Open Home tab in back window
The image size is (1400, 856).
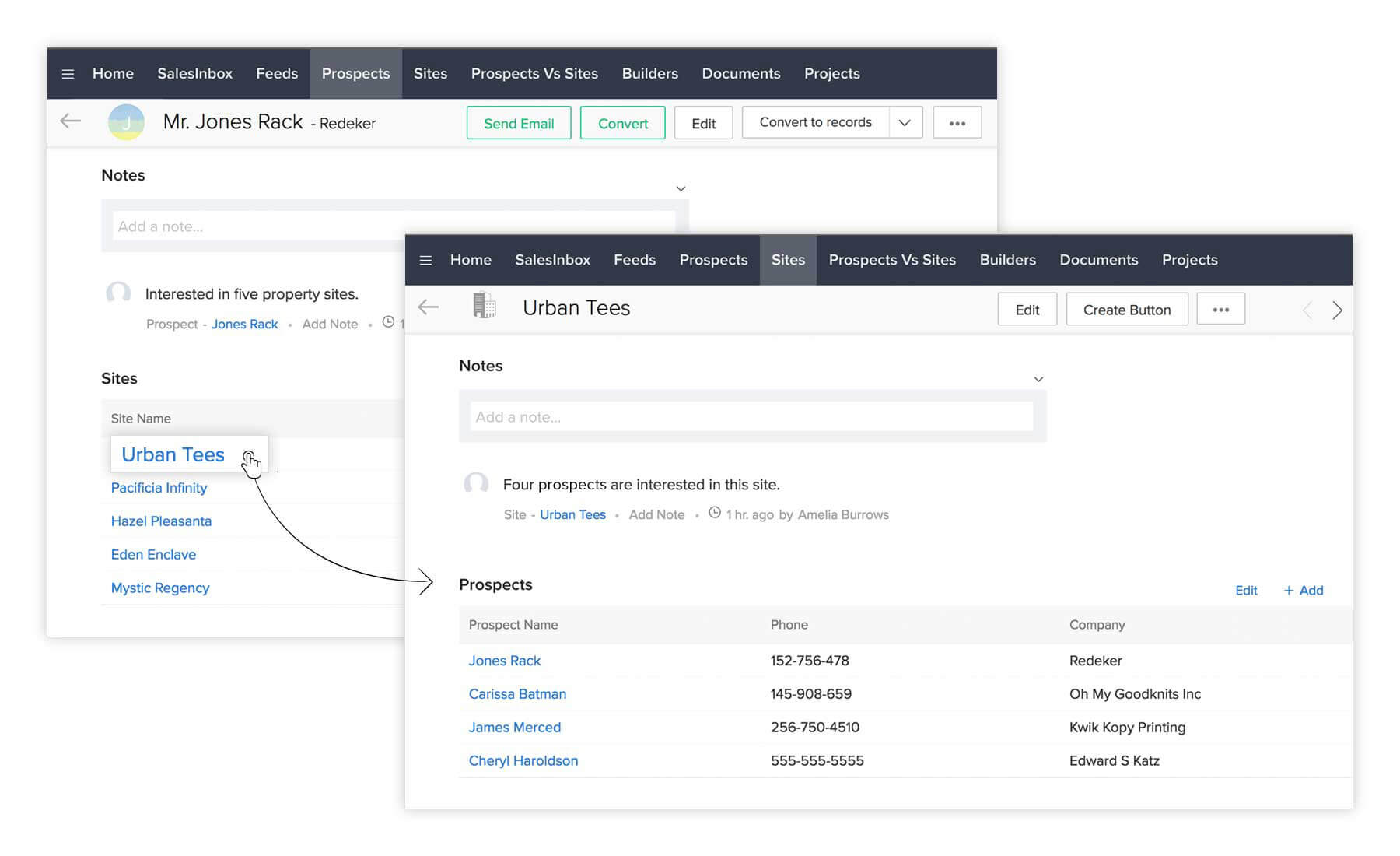(113, 73)
